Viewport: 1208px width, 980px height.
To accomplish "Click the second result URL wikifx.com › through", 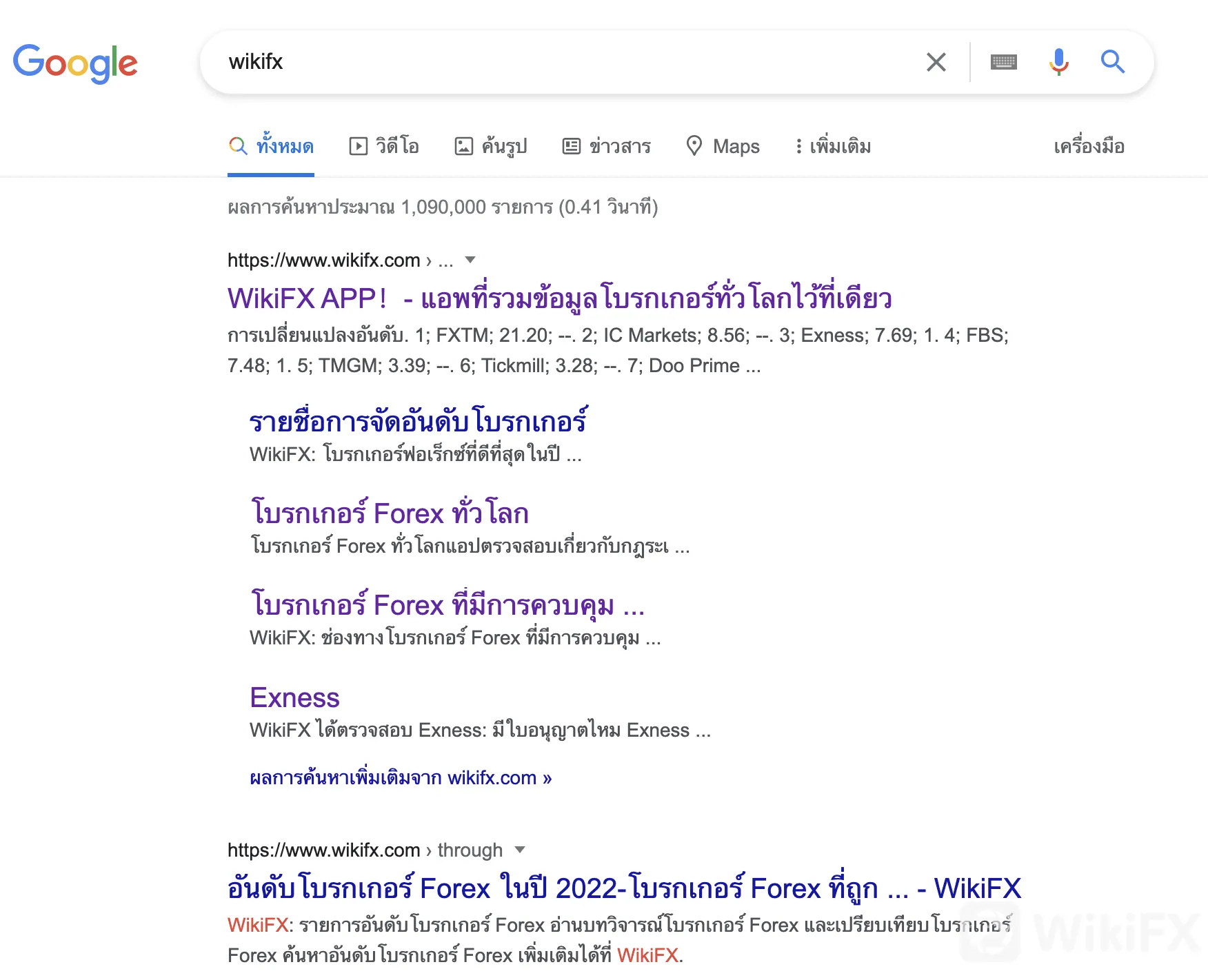I will (365, 850).
